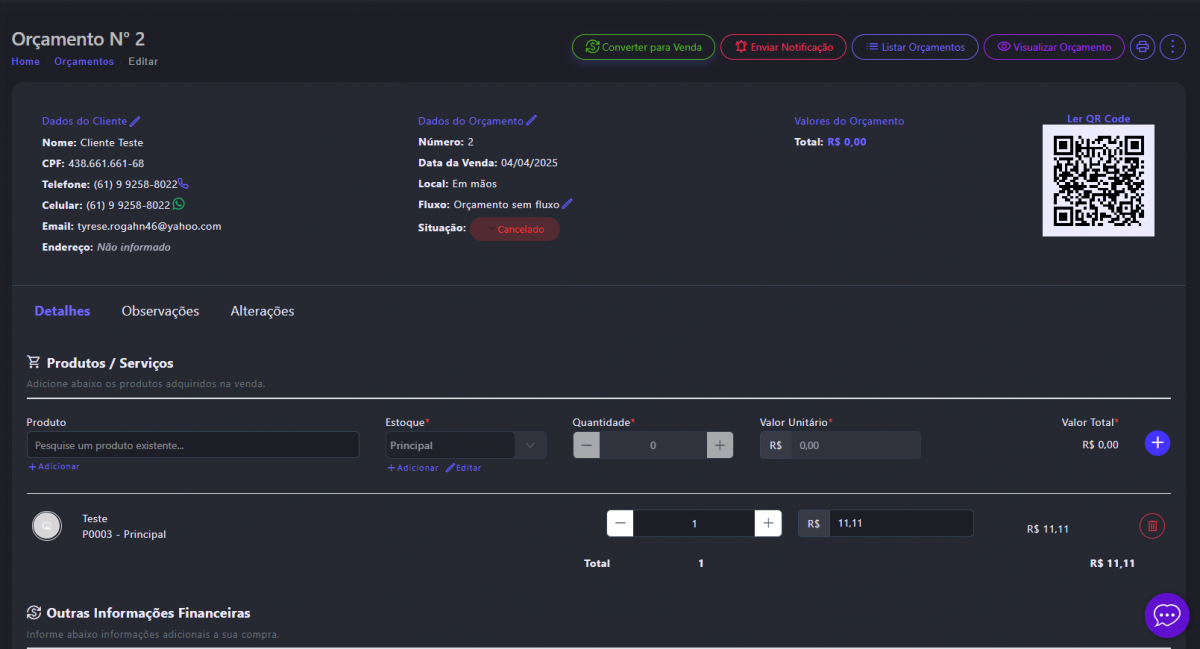Delete the Teste product with trash icon
This screenshot has width=1200, height=649.
(1152, 525)
